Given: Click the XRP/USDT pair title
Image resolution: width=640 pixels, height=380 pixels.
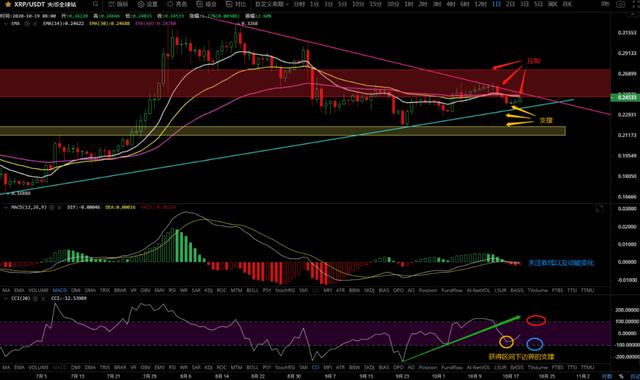Looking at the screenshot, I should tap(28, 4).
